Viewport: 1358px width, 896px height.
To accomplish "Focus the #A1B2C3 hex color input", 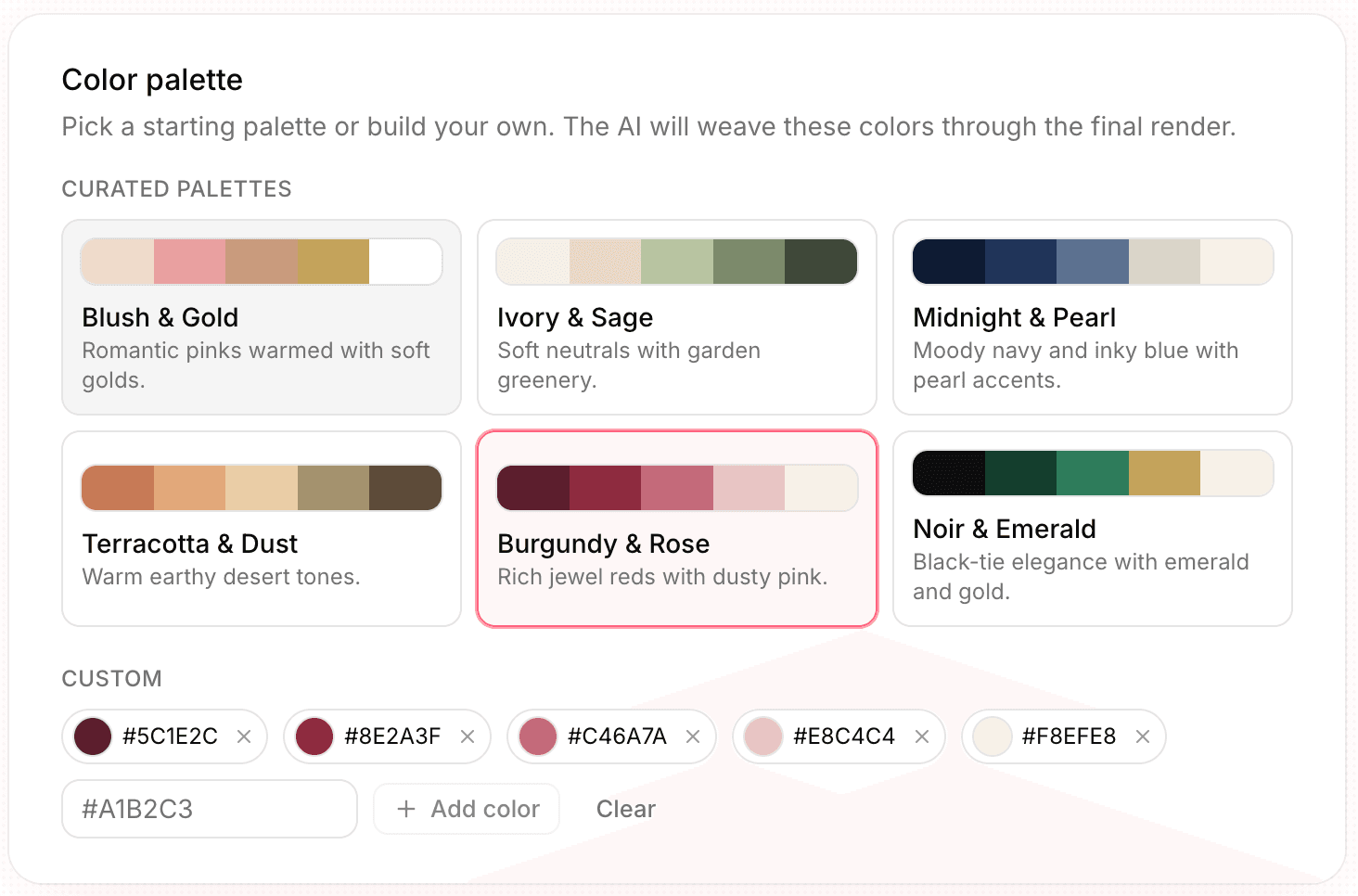I will pos(210,809).
